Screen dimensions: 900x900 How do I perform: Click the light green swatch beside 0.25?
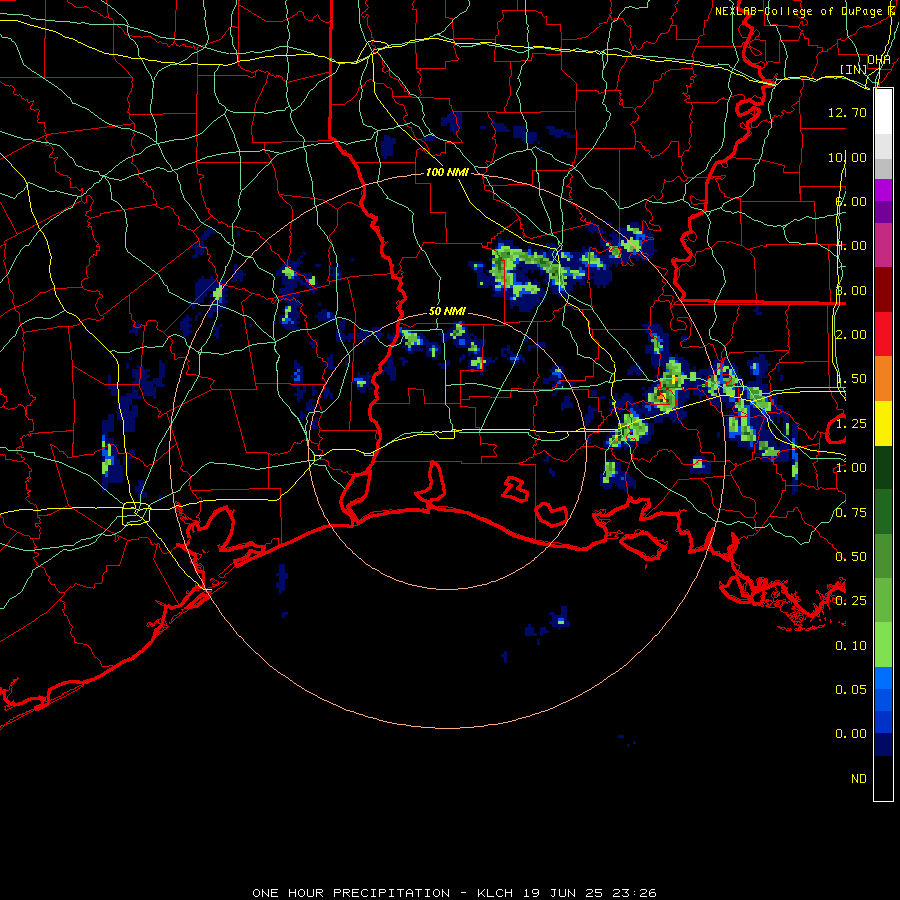click(x=883, y=600)
